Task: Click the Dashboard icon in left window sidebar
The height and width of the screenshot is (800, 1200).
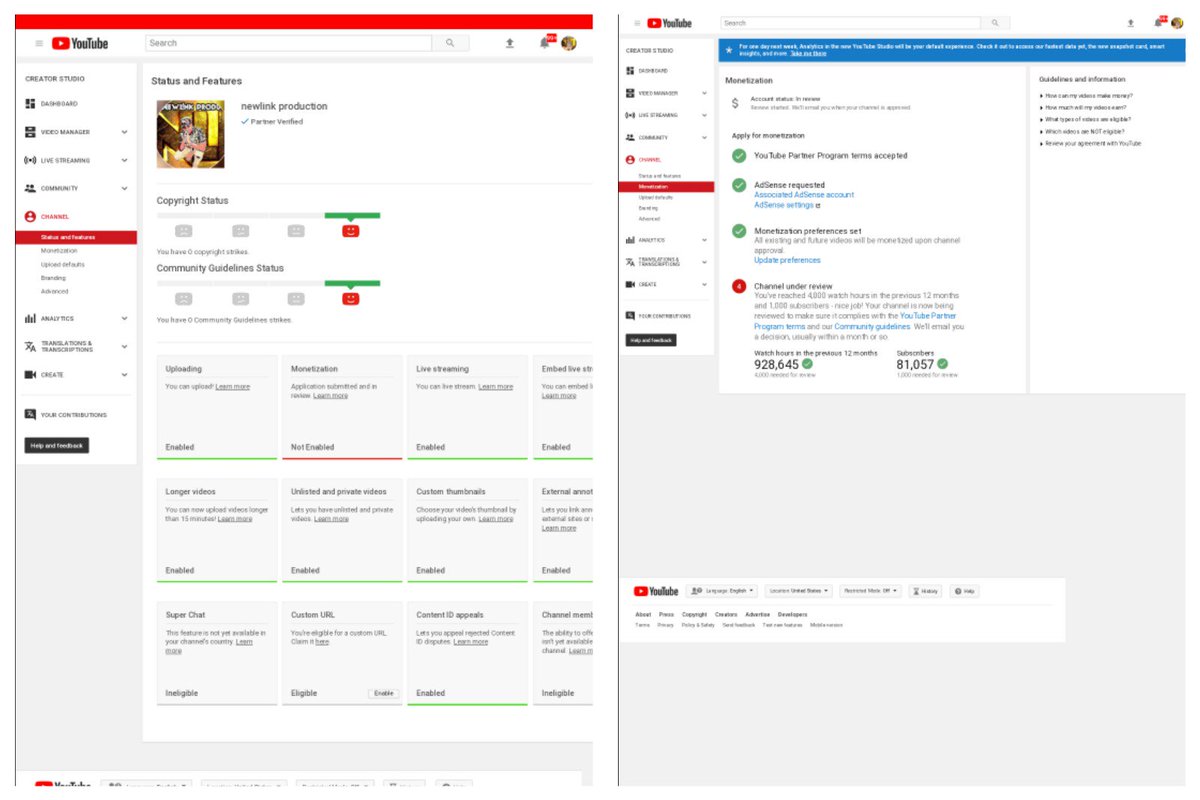Action: [30, 104]
